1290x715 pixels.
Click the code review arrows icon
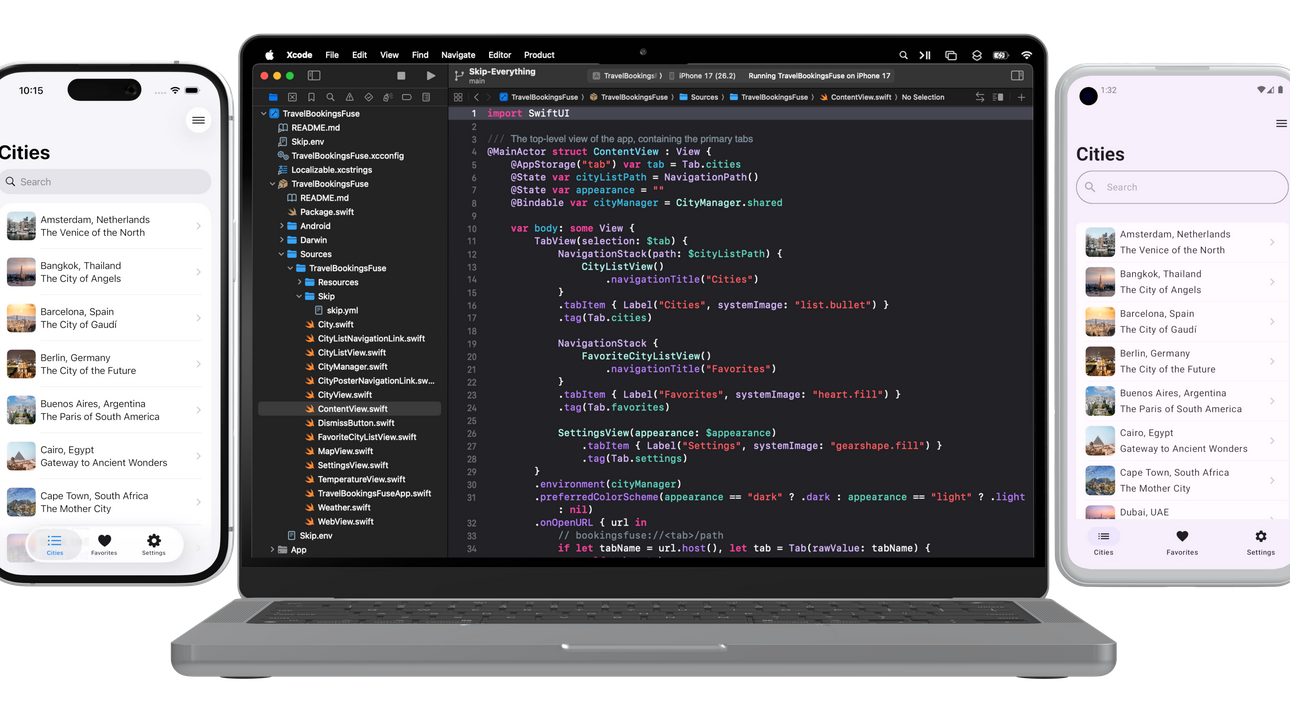(x=980, y=98)
